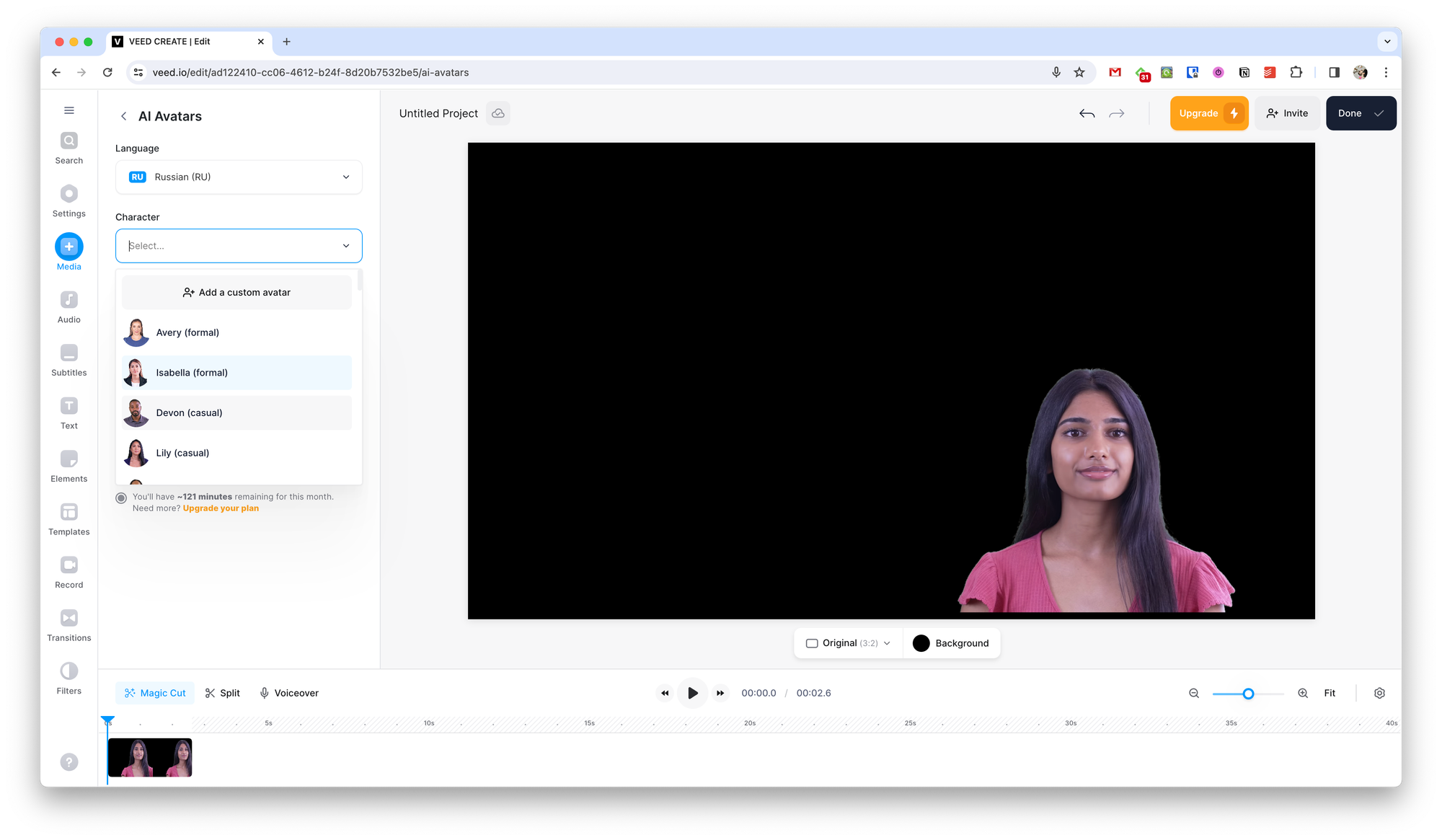Screen dimensions: 1442x840
Task: Open the Original (3:2) aspect ratio dropdown
Action: point(848,643)
